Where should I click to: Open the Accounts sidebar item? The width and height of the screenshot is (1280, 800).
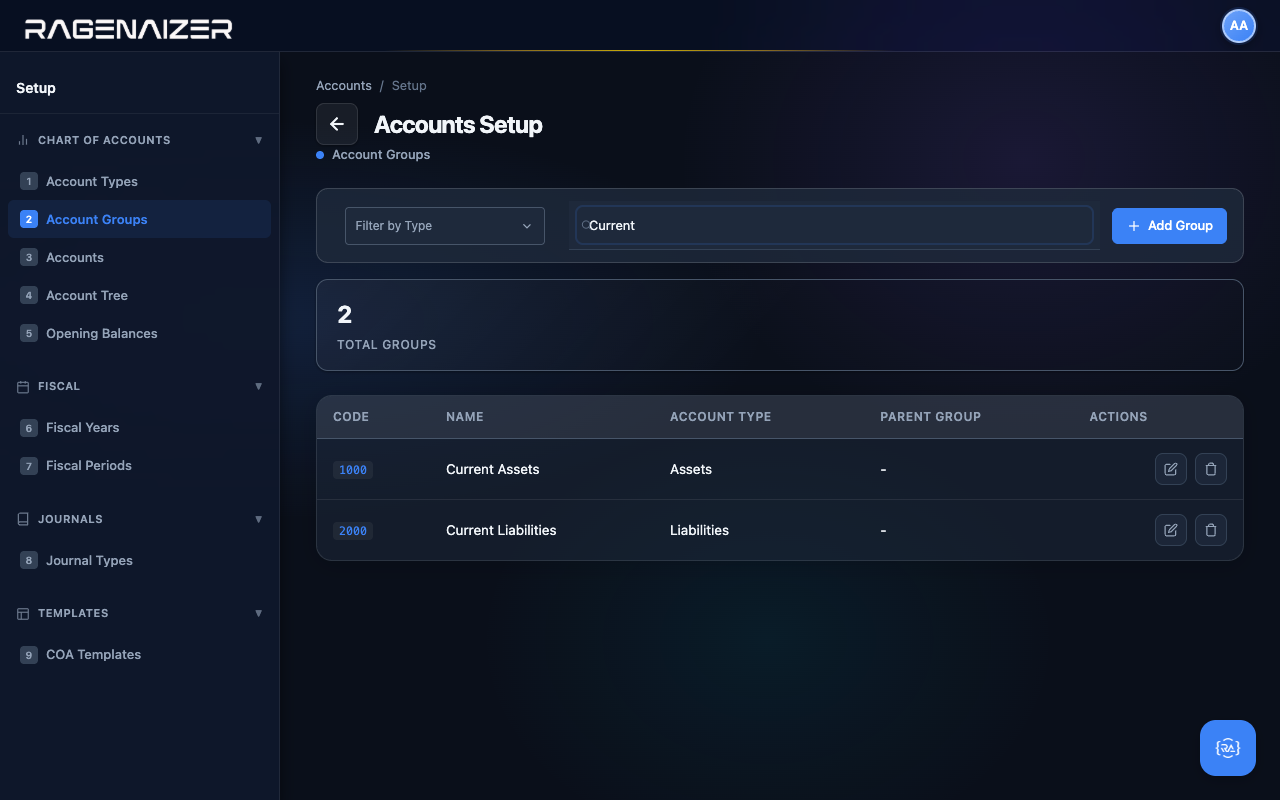click(139, 257)
